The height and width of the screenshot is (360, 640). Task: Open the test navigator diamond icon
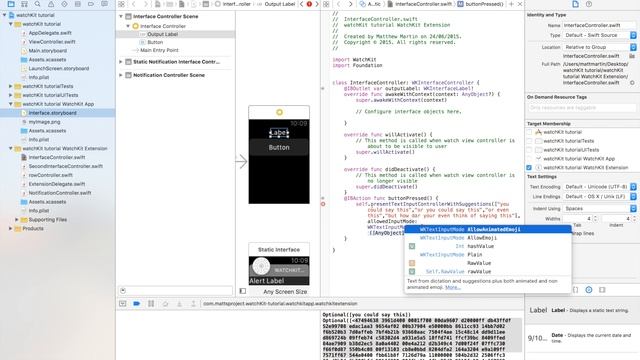(x=64, y=4)
